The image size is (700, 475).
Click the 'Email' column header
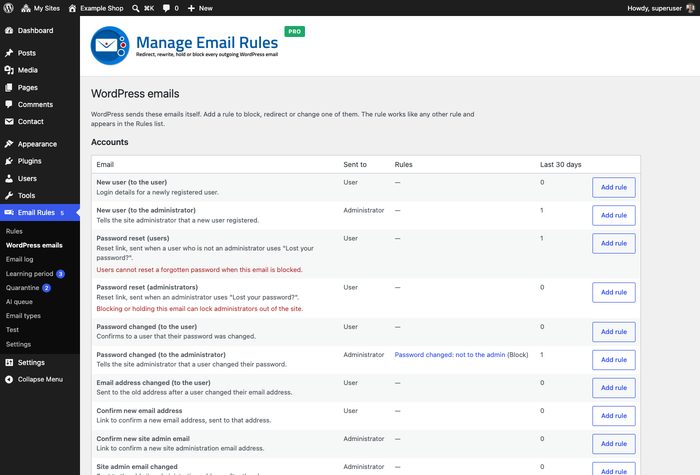[x=105, y=165]
